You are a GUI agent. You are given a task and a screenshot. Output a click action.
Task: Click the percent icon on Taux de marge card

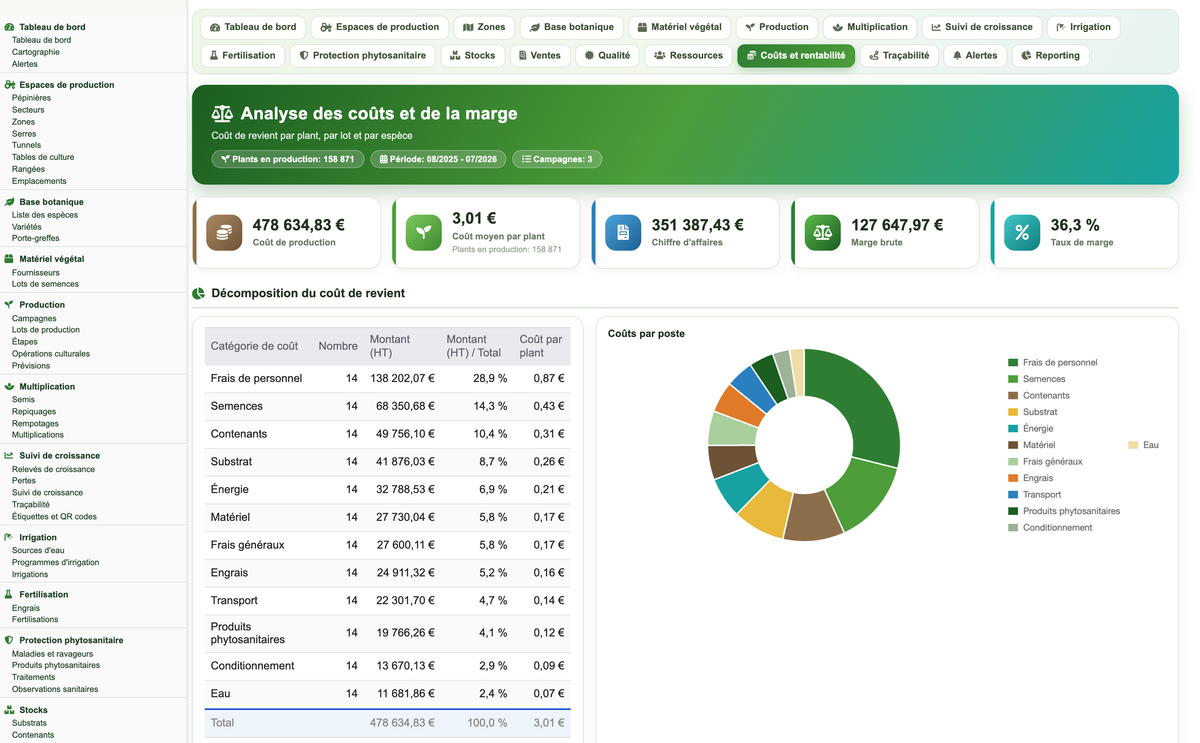coord(1022,232)
